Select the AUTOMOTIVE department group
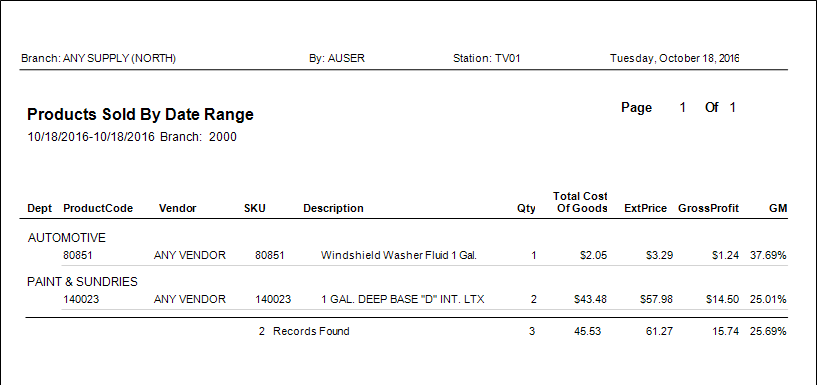The width and height of the screenshot is (817, 385). point(67,238)
